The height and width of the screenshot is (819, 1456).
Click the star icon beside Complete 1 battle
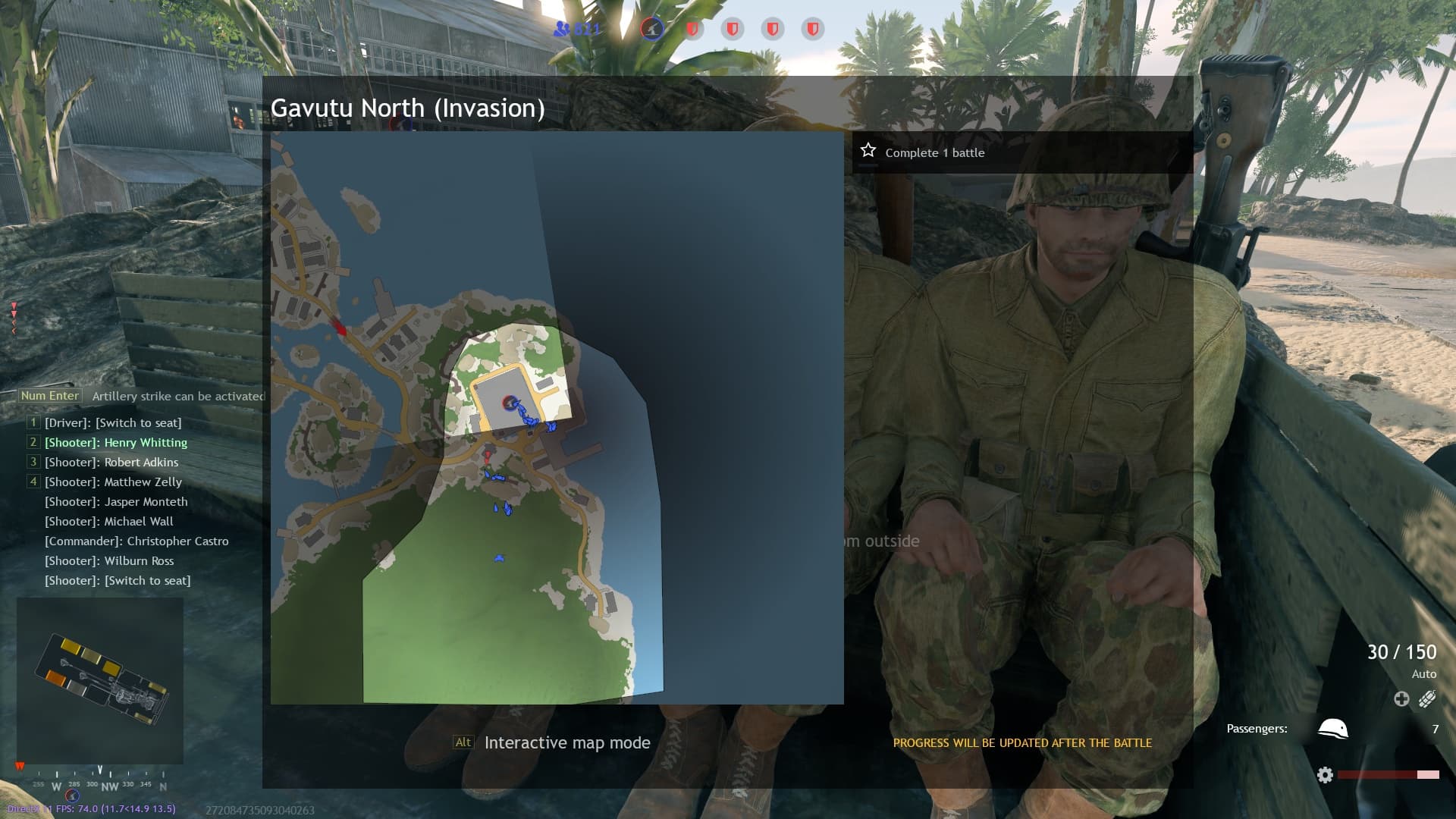[x=868, y=151]
